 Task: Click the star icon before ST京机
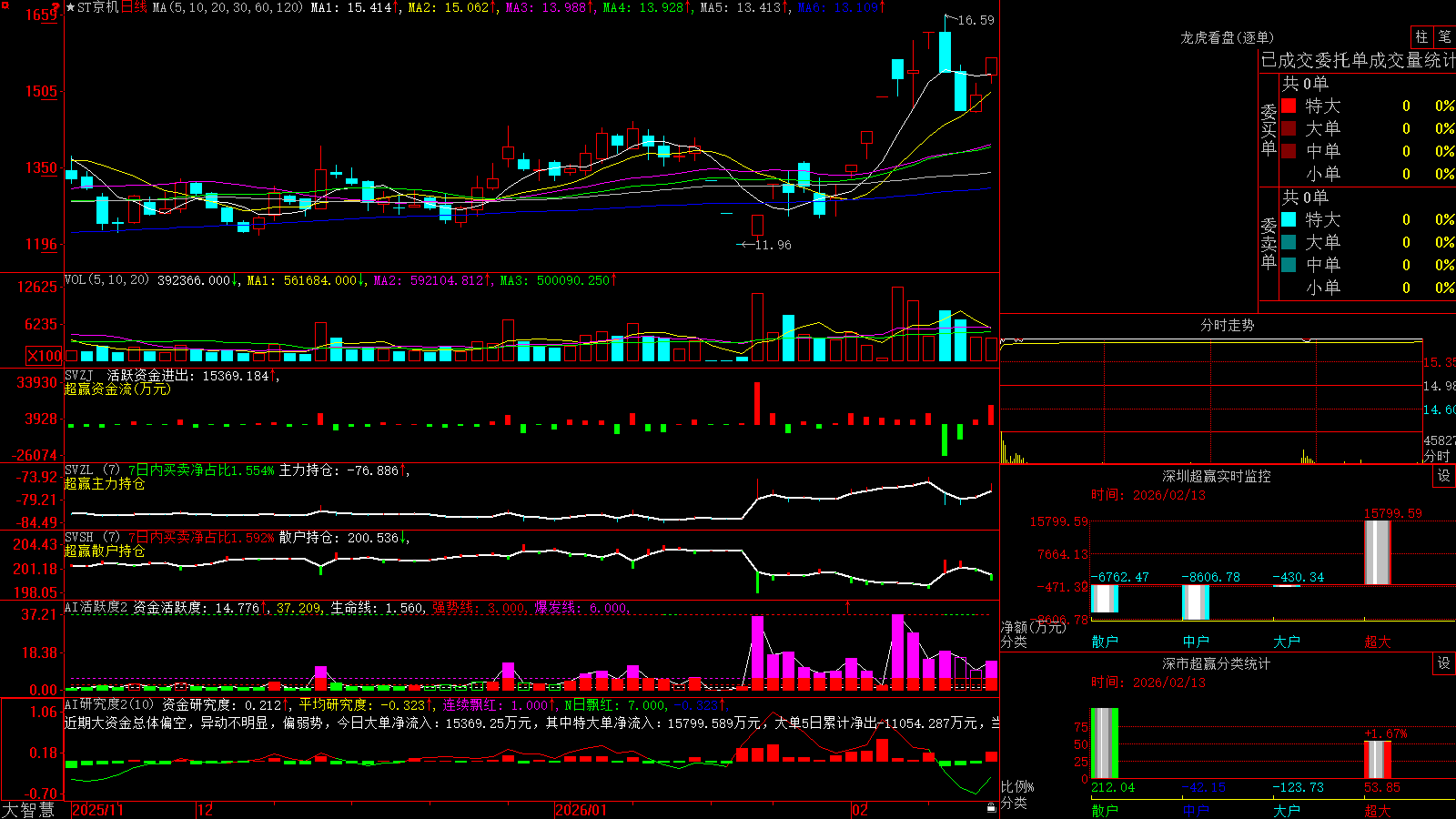click(70, 7)
